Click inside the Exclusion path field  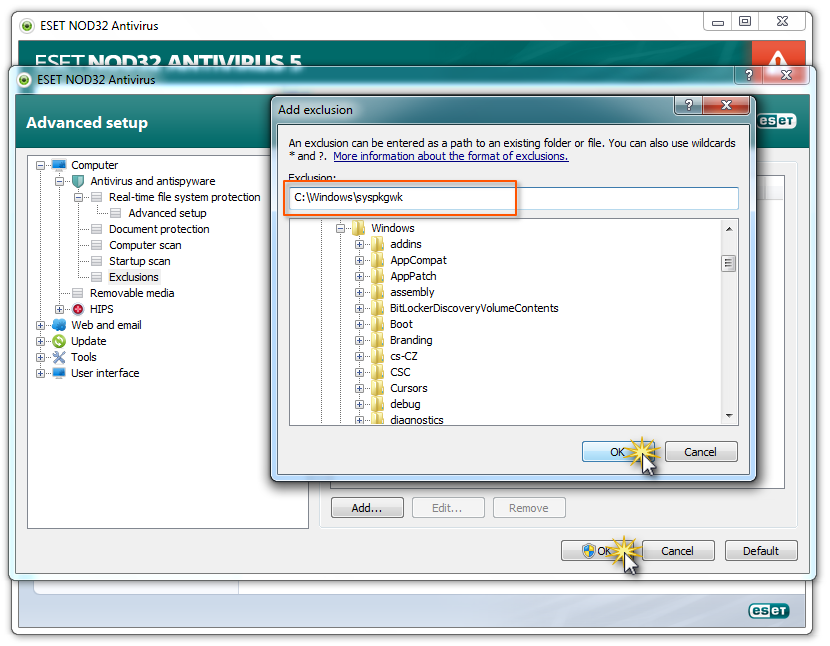click(513, 198)
